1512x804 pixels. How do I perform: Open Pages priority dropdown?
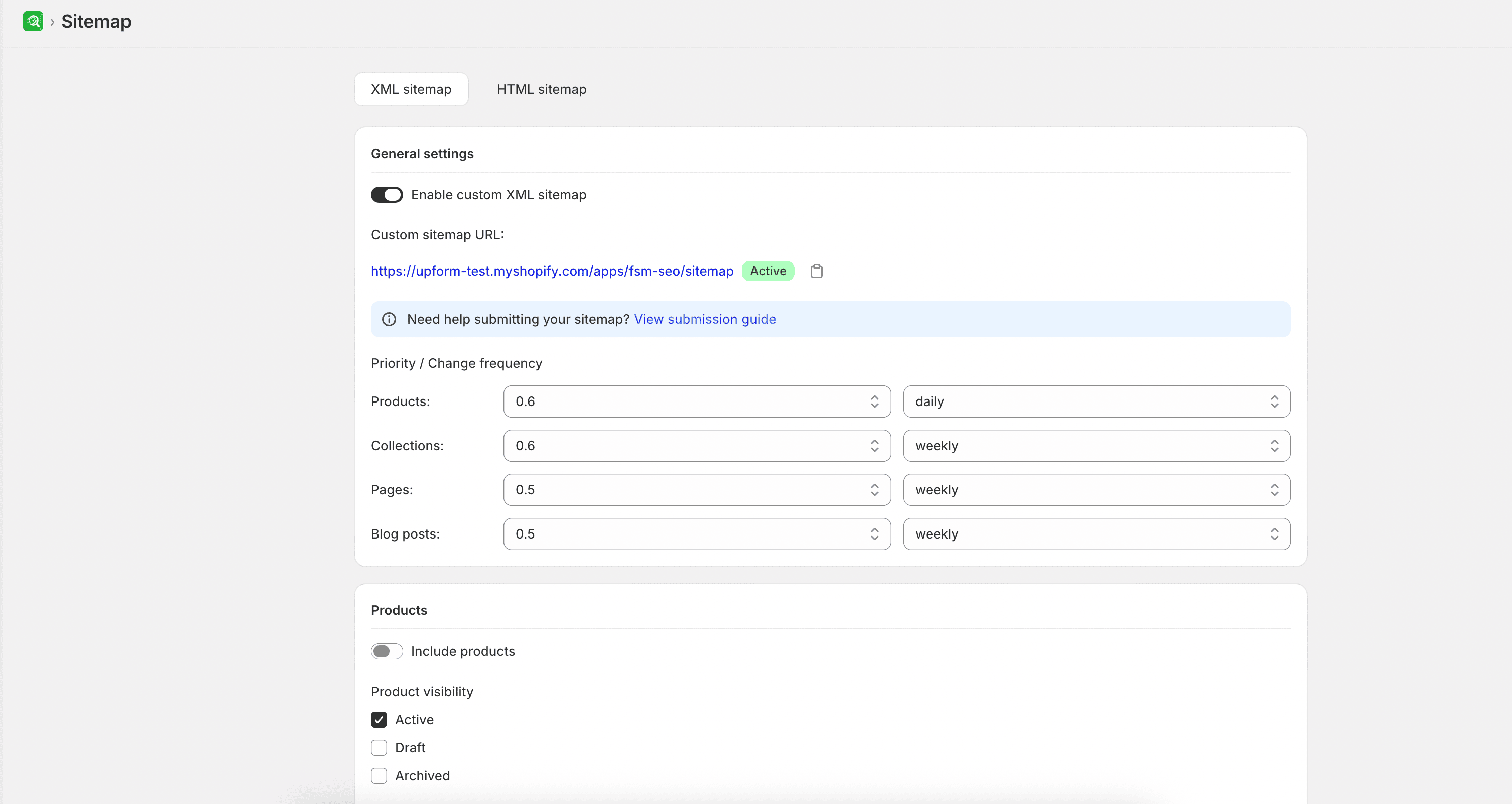tap(697, 489)
